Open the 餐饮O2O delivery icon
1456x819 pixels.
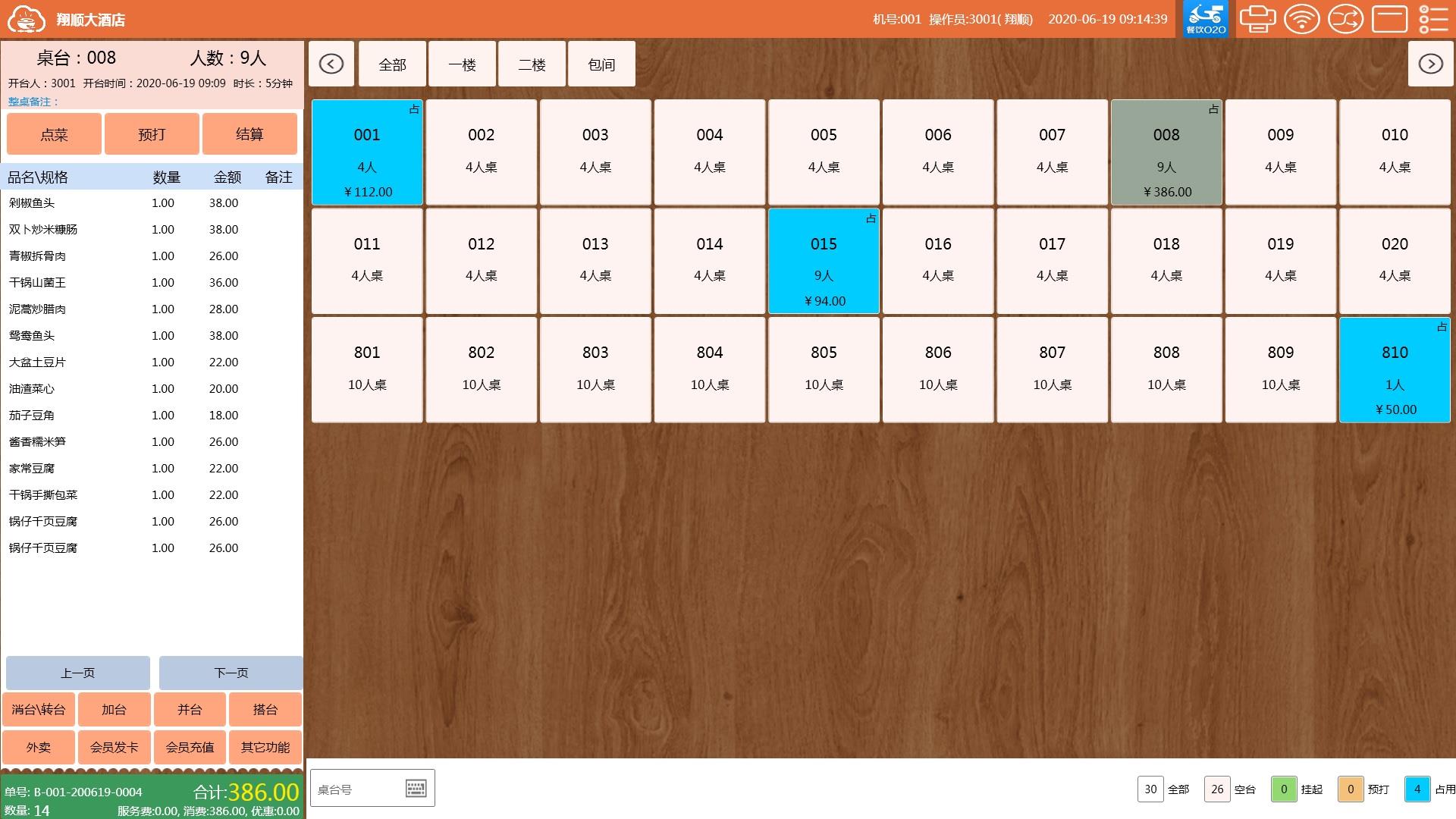pyautogui.click(x=1205, y=19)
